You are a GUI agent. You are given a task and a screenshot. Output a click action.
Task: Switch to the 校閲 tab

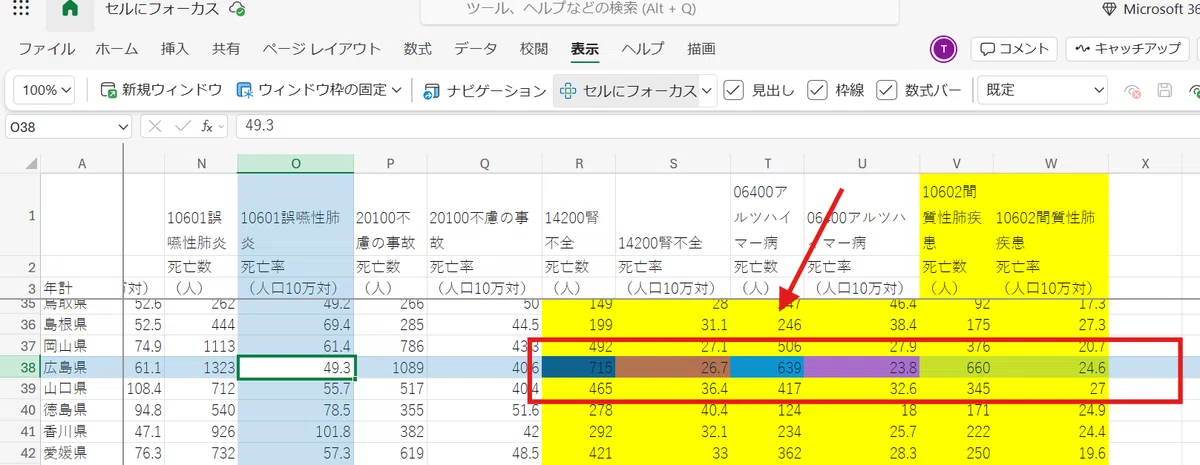click(534, 48)
